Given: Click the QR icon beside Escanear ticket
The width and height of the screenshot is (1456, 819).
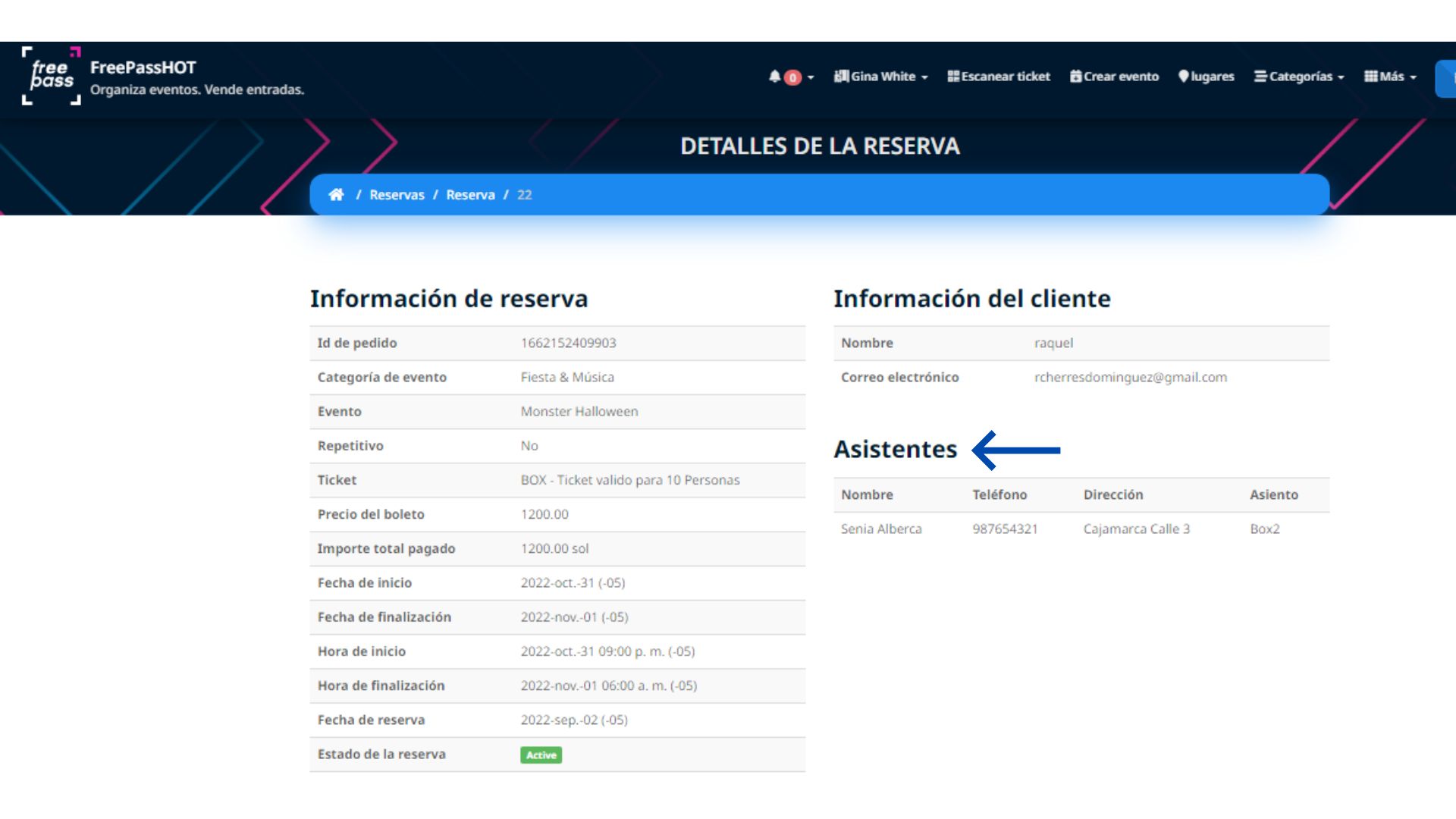Looking at the screenshot, I should [x=953, y=76].
